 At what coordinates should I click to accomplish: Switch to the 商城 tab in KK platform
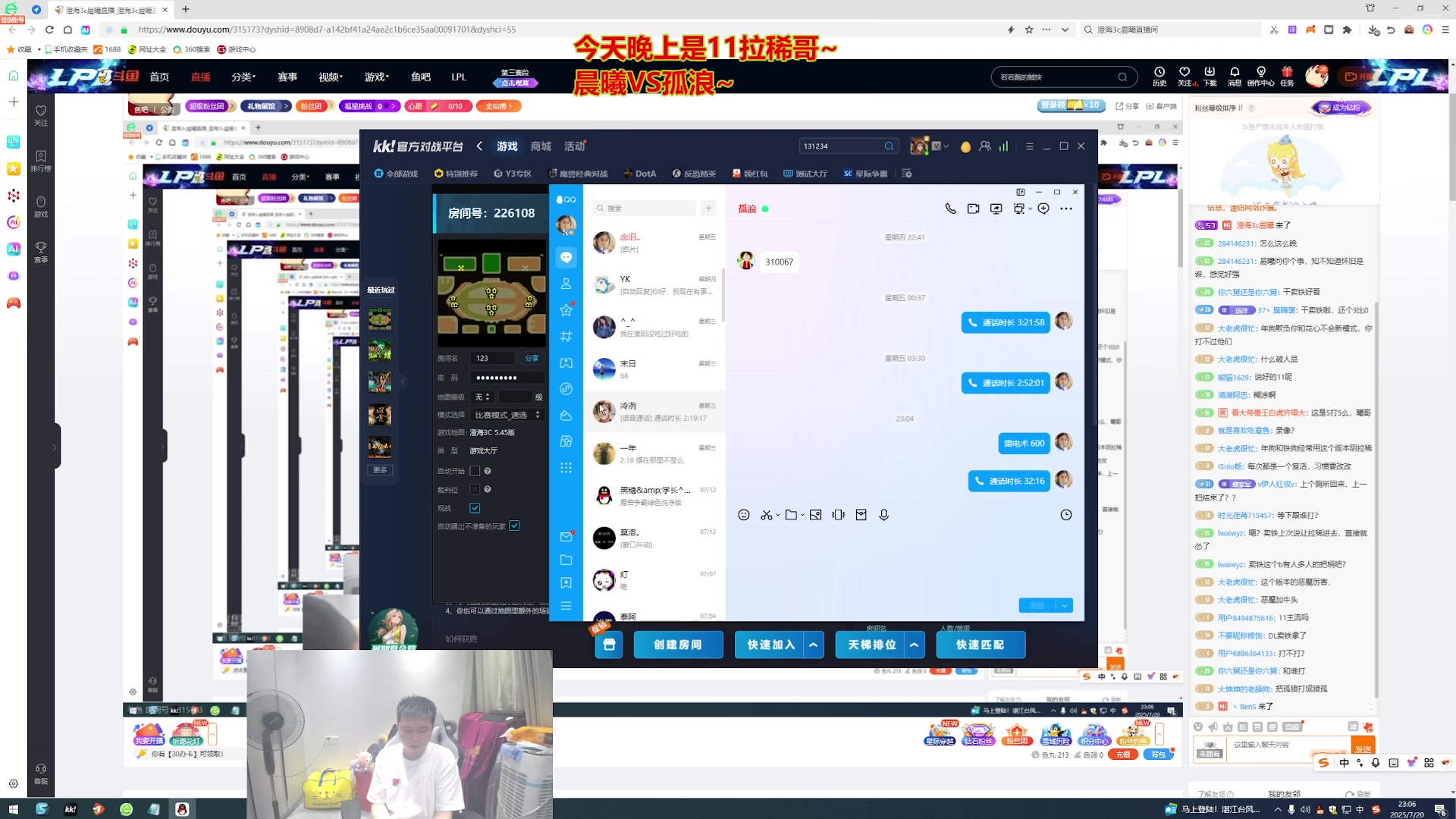pos(541,146)
